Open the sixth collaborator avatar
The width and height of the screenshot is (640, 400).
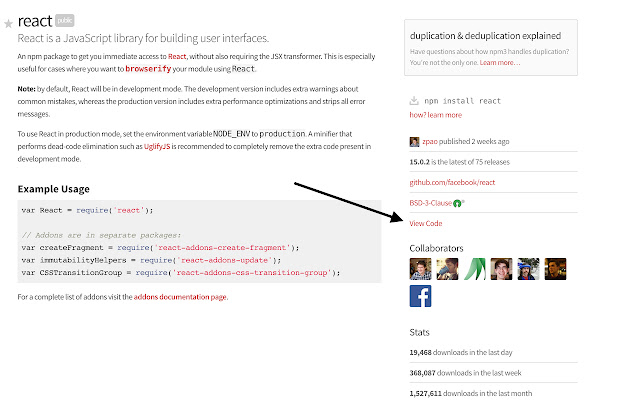[x=555, y=269]
